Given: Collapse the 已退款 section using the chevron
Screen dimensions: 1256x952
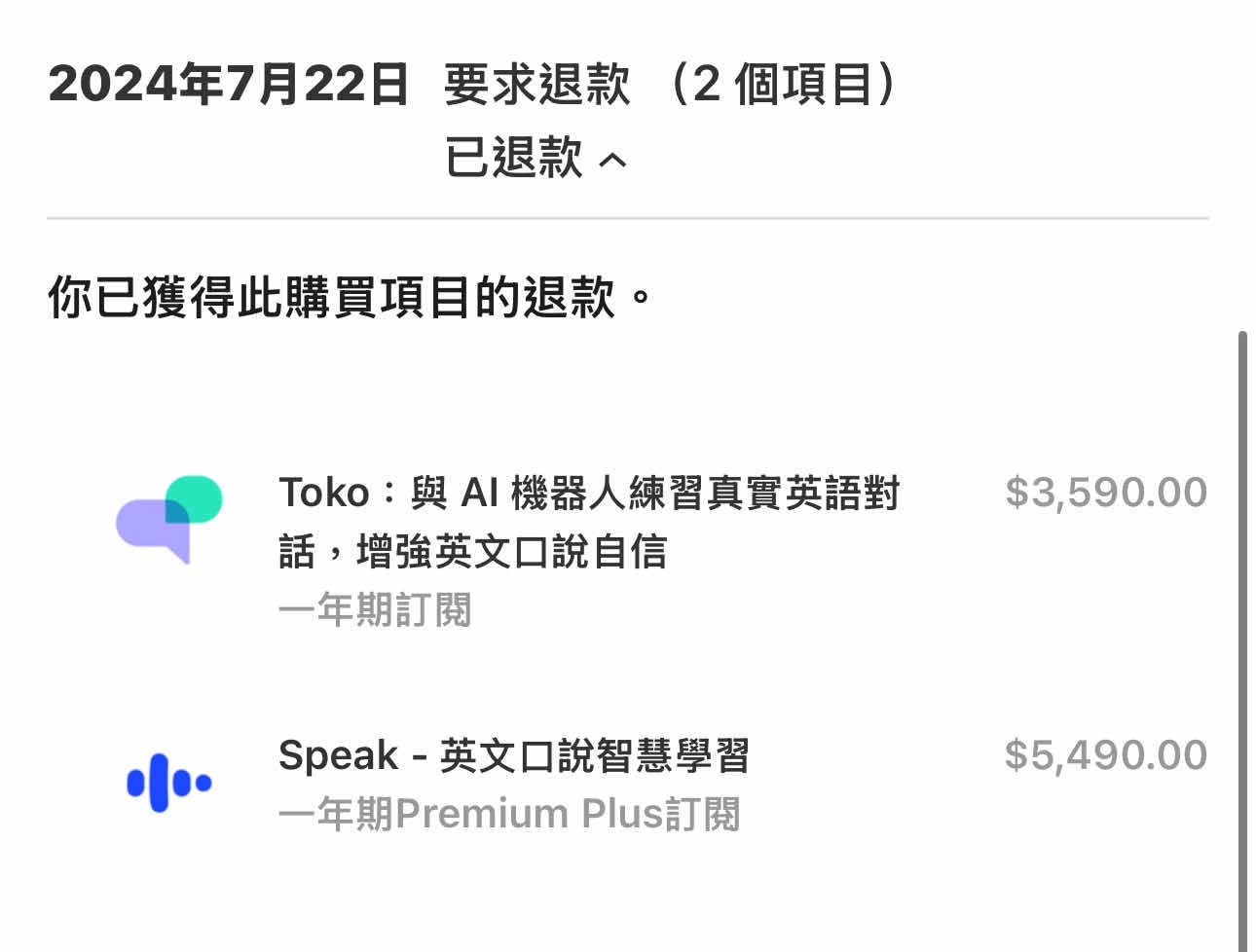Looking at the screenshot, I should (x=612, y=160).
